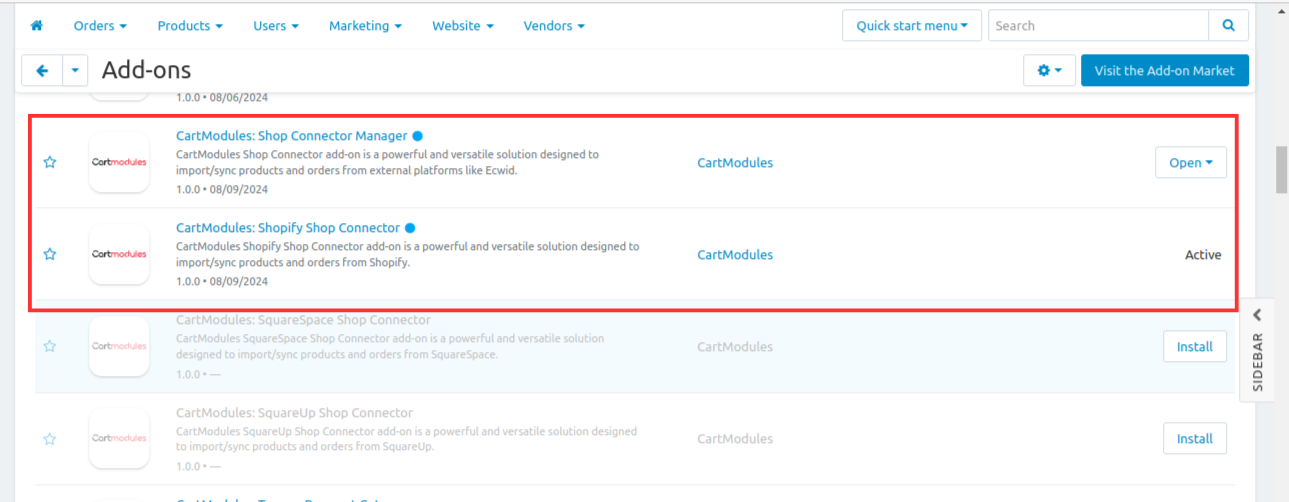Viewport: 1289px width, 502px height.
Task: Open the Marketing menu
Action: tap(365, 25)
